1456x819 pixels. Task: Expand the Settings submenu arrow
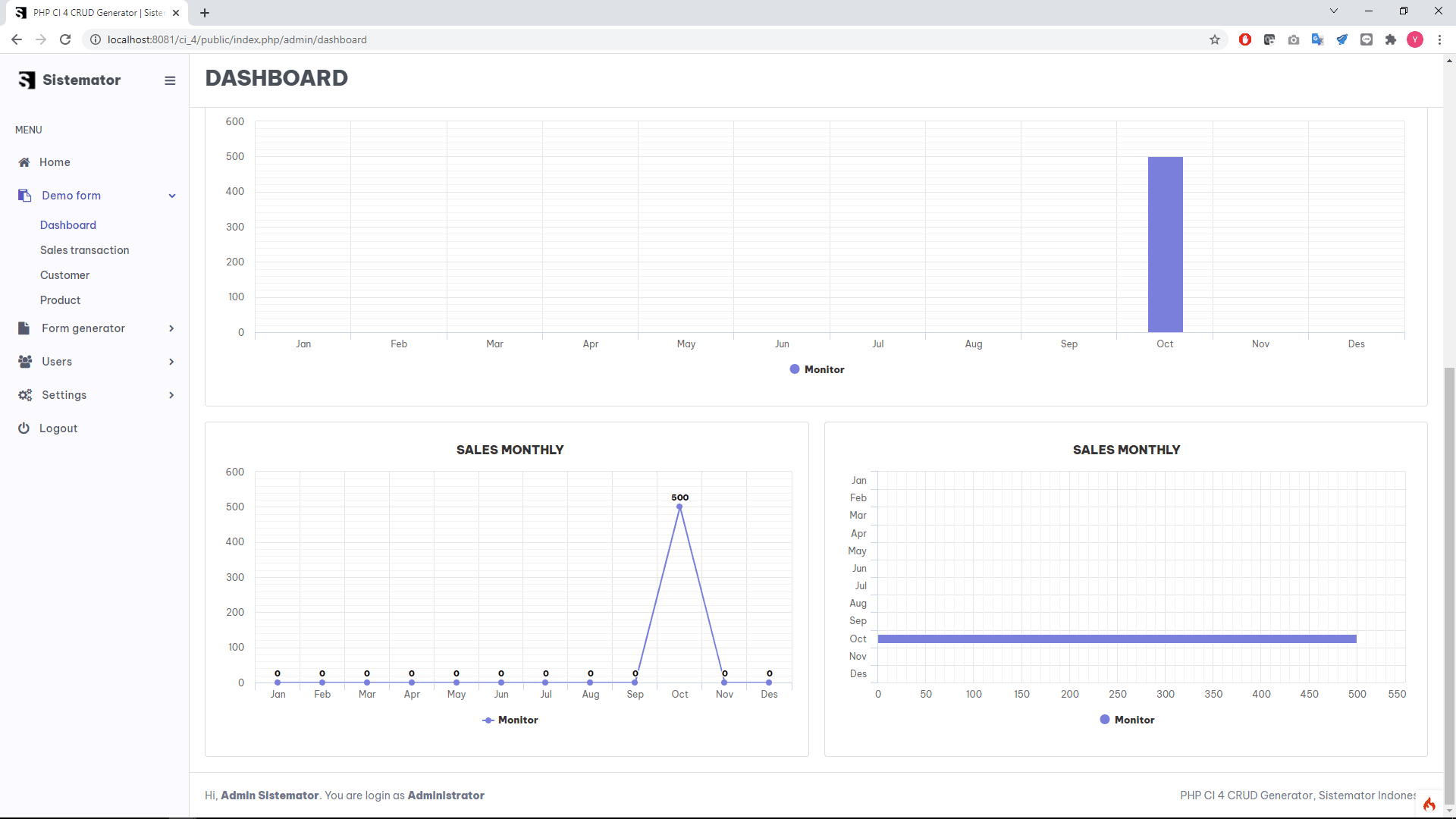[171, 395]
